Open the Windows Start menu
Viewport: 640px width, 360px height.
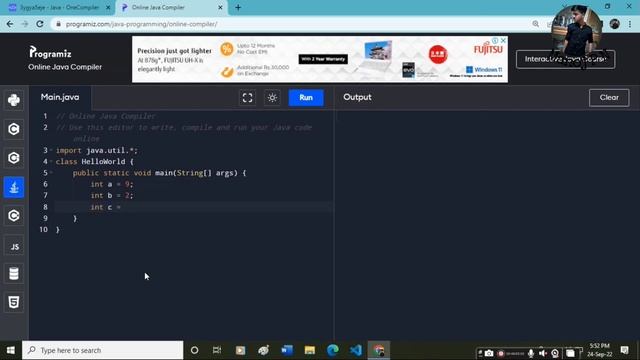click(11, 350)
